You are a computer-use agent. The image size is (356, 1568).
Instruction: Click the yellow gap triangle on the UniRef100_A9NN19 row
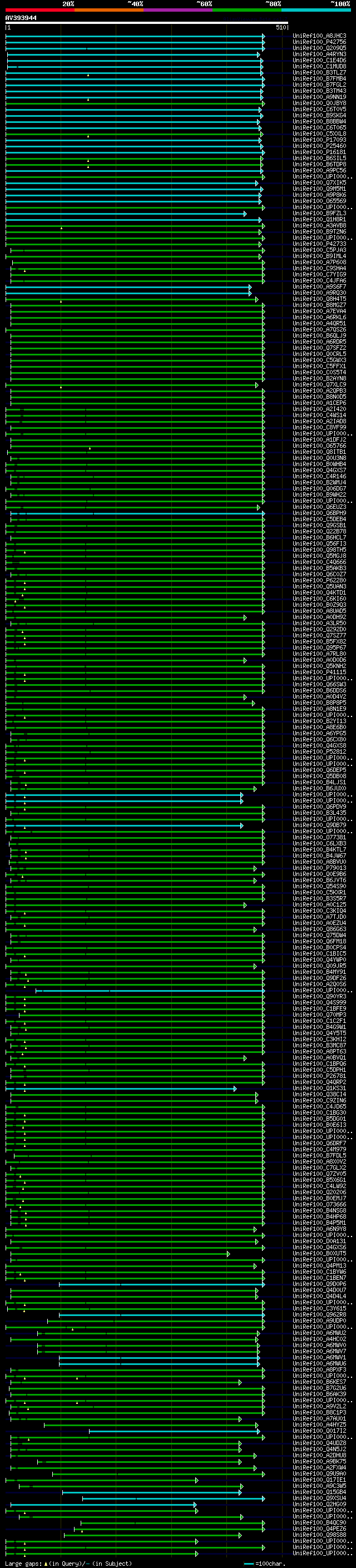click(x=88, y=99)
